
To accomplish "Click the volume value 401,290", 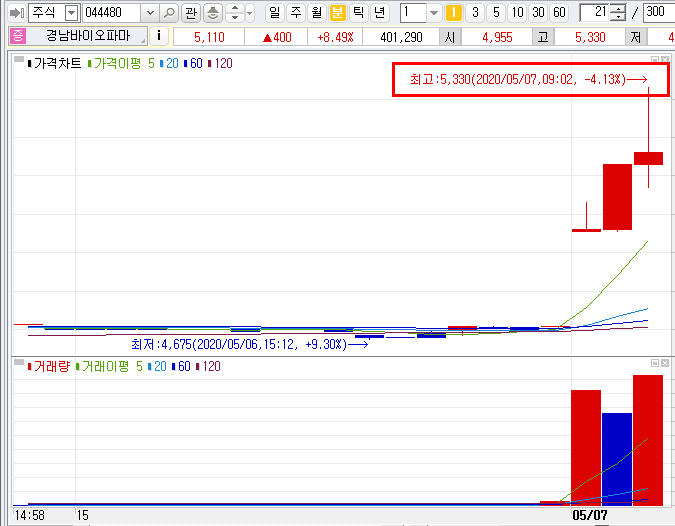I will [x=401, y=37].
